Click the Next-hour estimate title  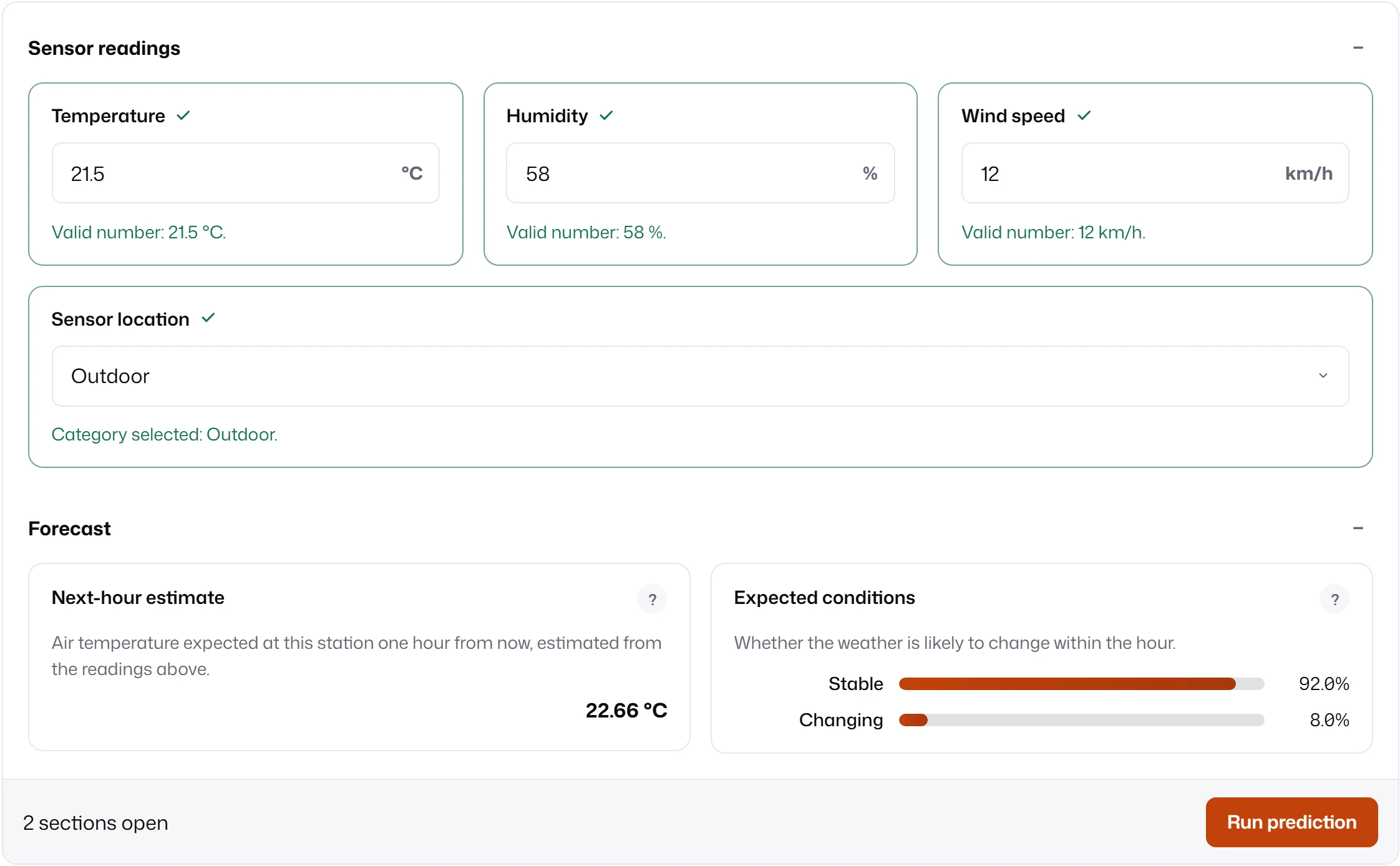(138, 597)
